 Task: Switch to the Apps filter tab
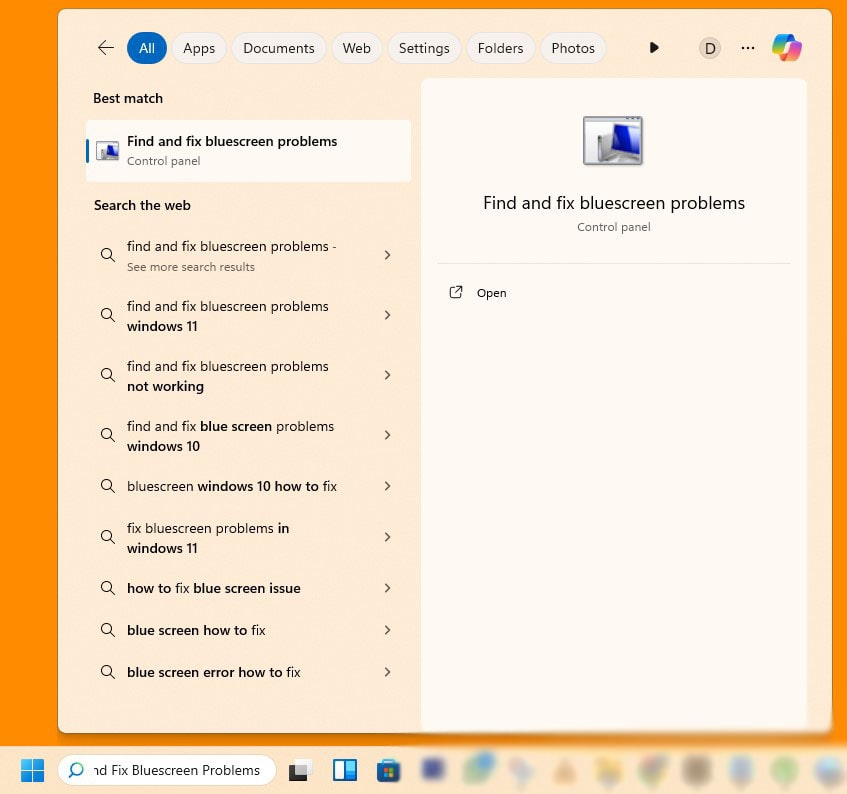(199, 48)
